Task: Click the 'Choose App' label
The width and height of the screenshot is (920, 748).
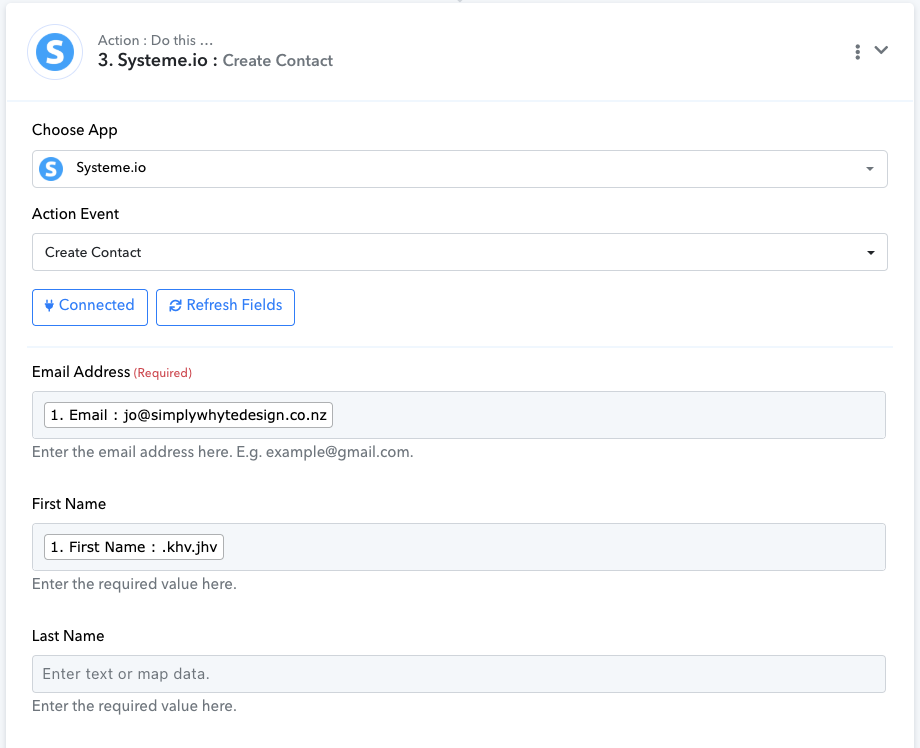Action: (x=75, y=130)
